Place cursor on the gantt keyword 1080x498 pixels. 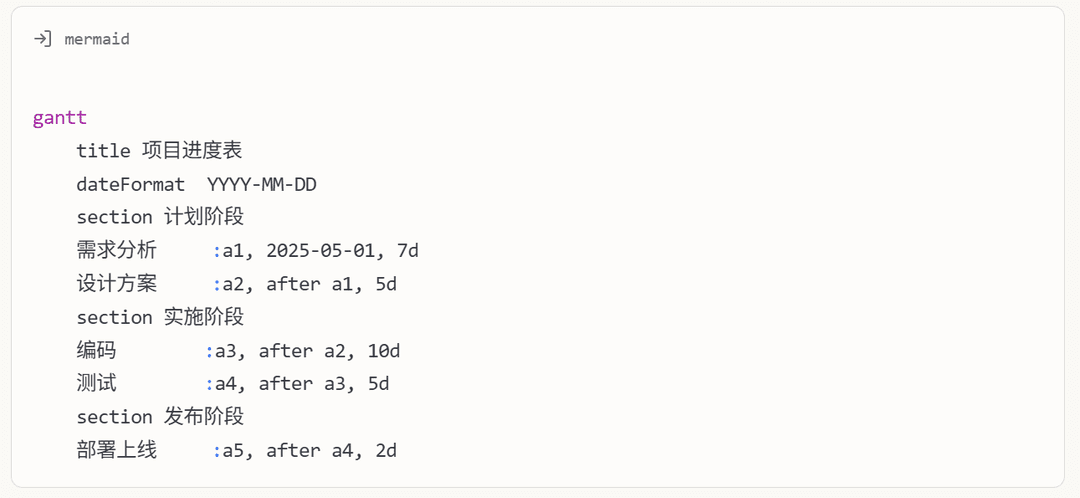[x=60, y=118]
